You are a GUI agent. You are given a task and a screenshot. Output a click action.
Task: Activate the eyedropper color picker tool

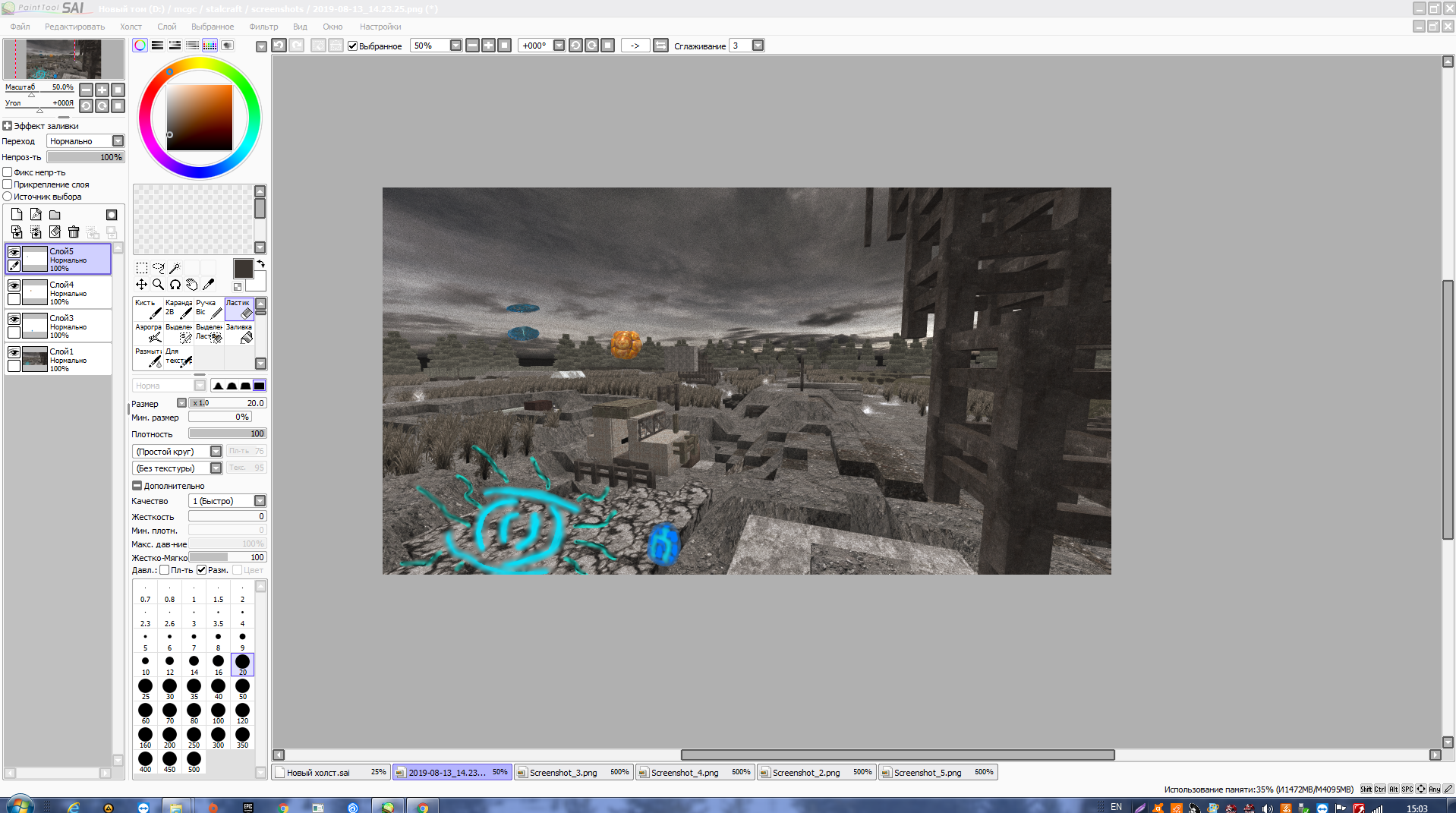click(x=209, y=285)
